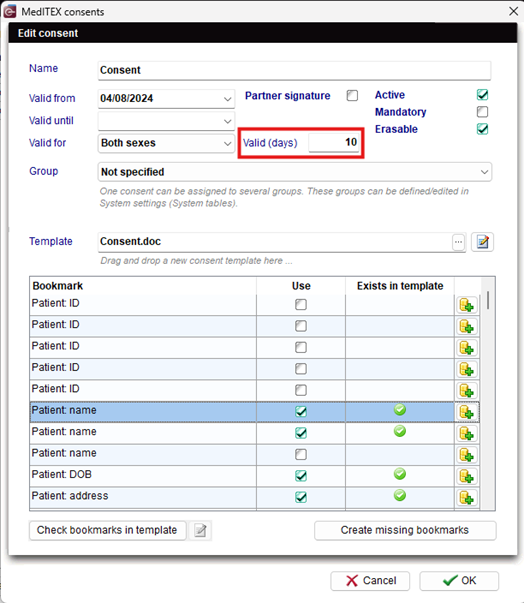524x603 pixels.
Task: Click the Bookmark column header
Action: click(143, 286)
